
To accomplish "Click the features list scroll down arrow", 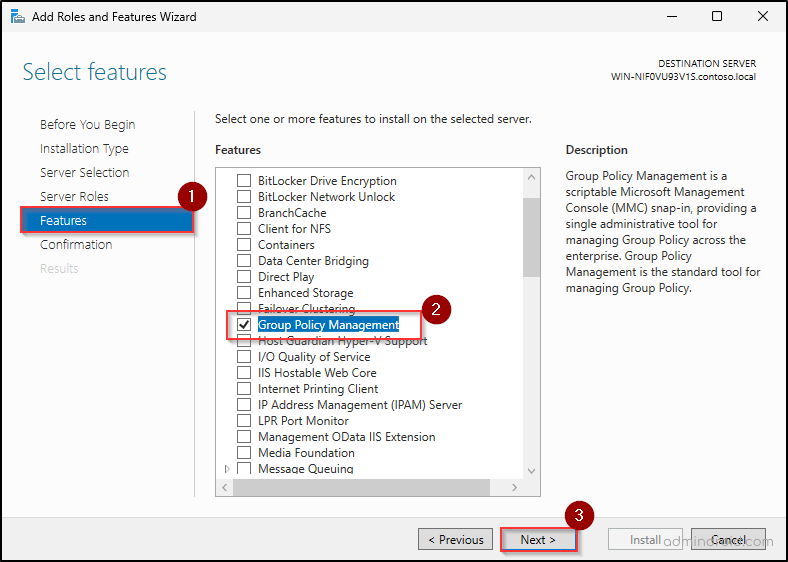I will 531,471.
